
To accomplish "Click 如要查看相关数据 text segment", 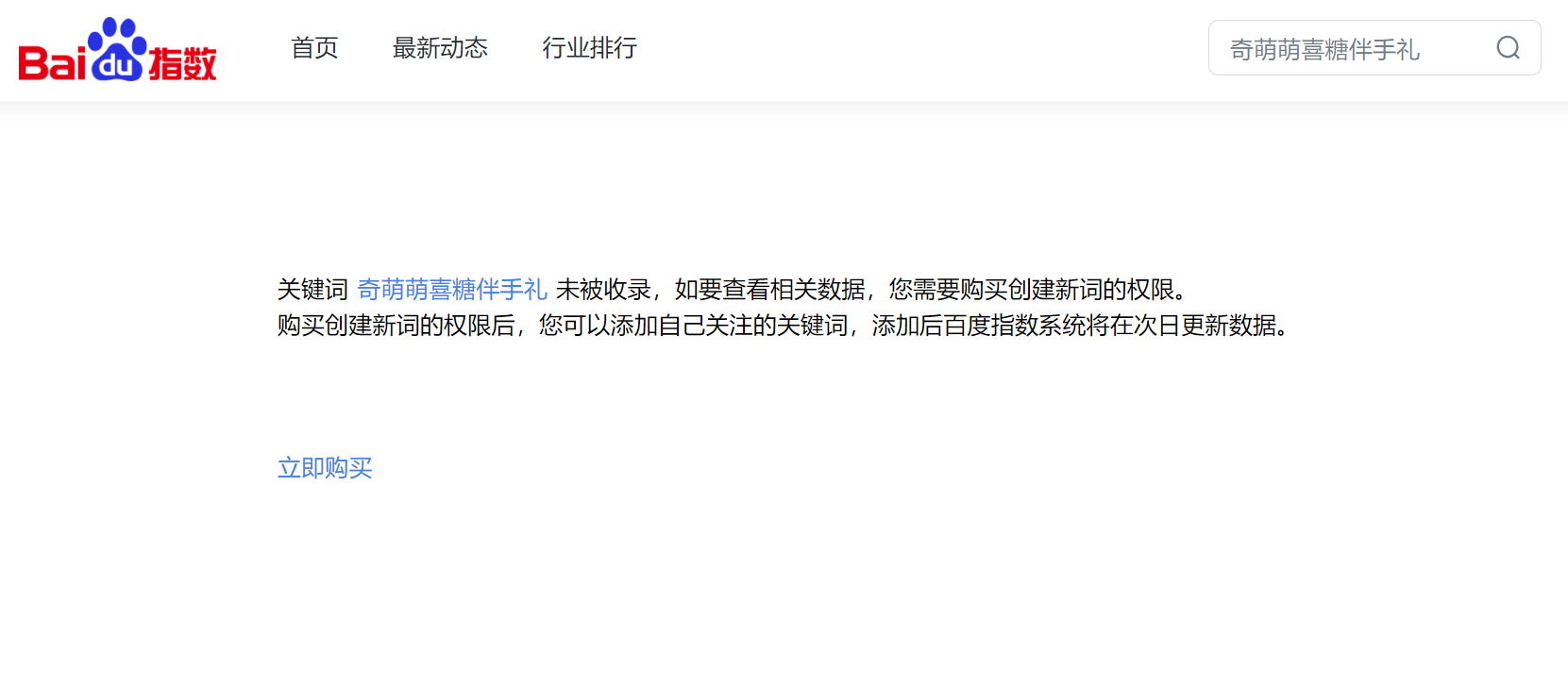I will click(769, 289).
